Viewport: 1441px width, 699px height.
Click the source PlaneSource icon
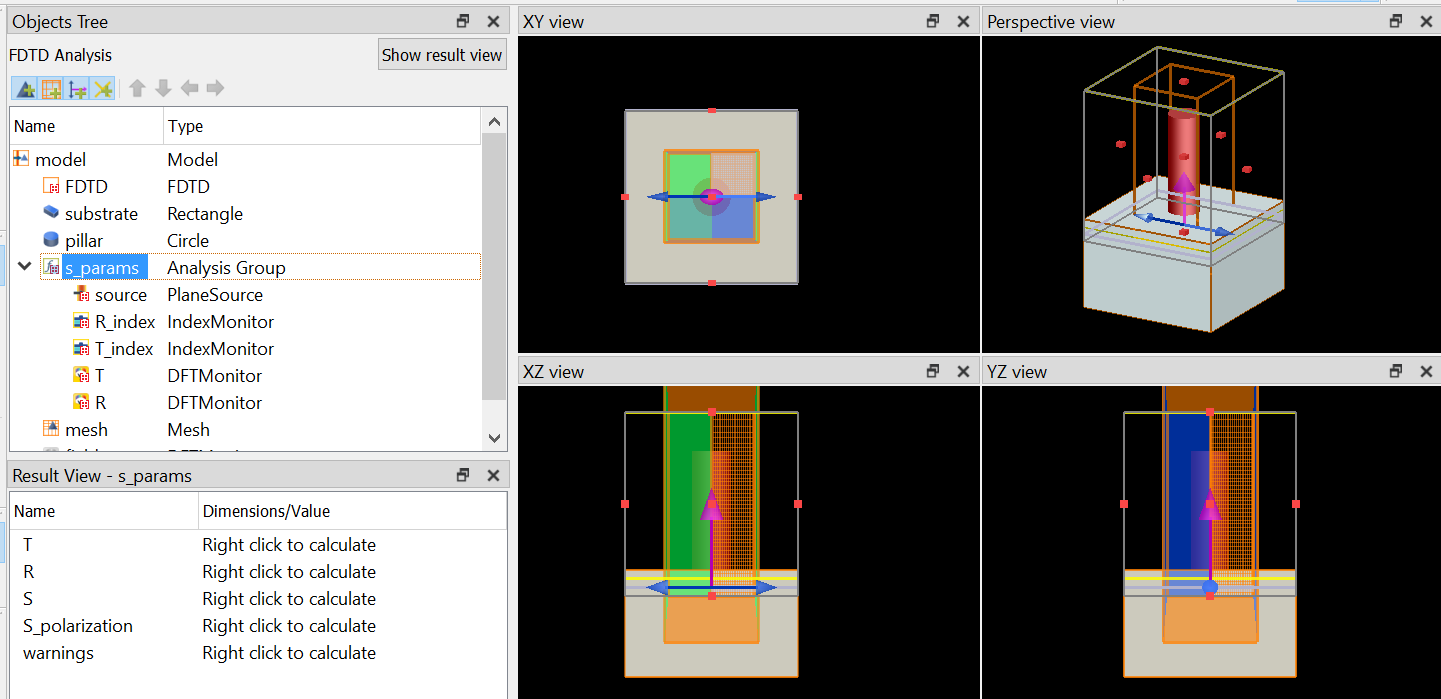point(82,294)
